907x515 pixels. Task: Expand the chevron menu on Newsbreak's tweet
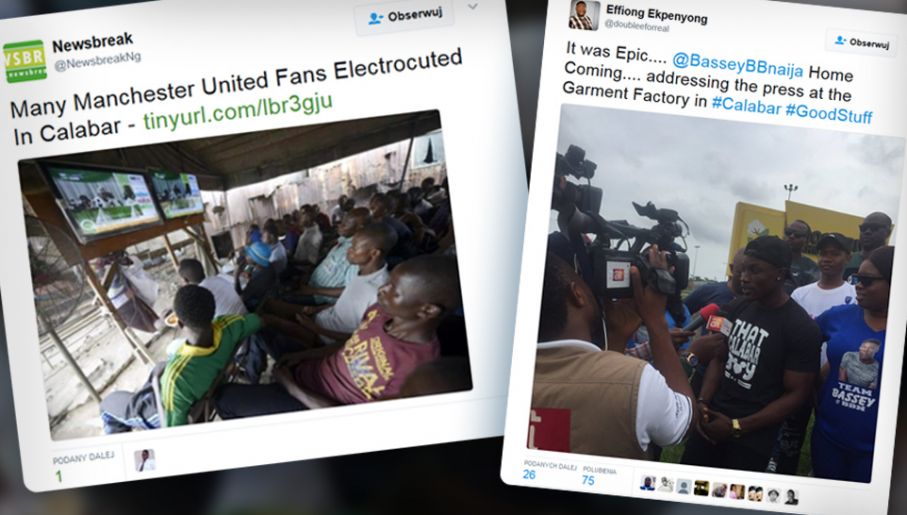[473, 7]
